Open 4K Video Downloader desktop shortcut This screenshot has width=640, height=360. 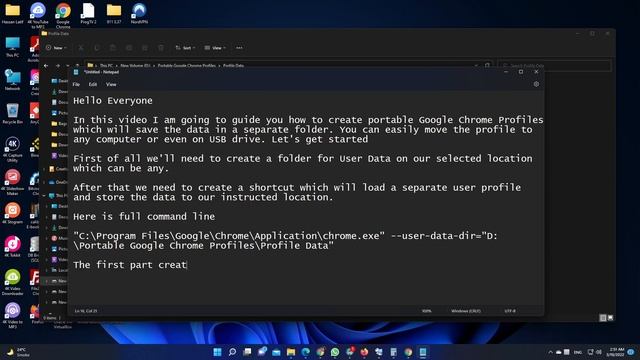(13, 282)
